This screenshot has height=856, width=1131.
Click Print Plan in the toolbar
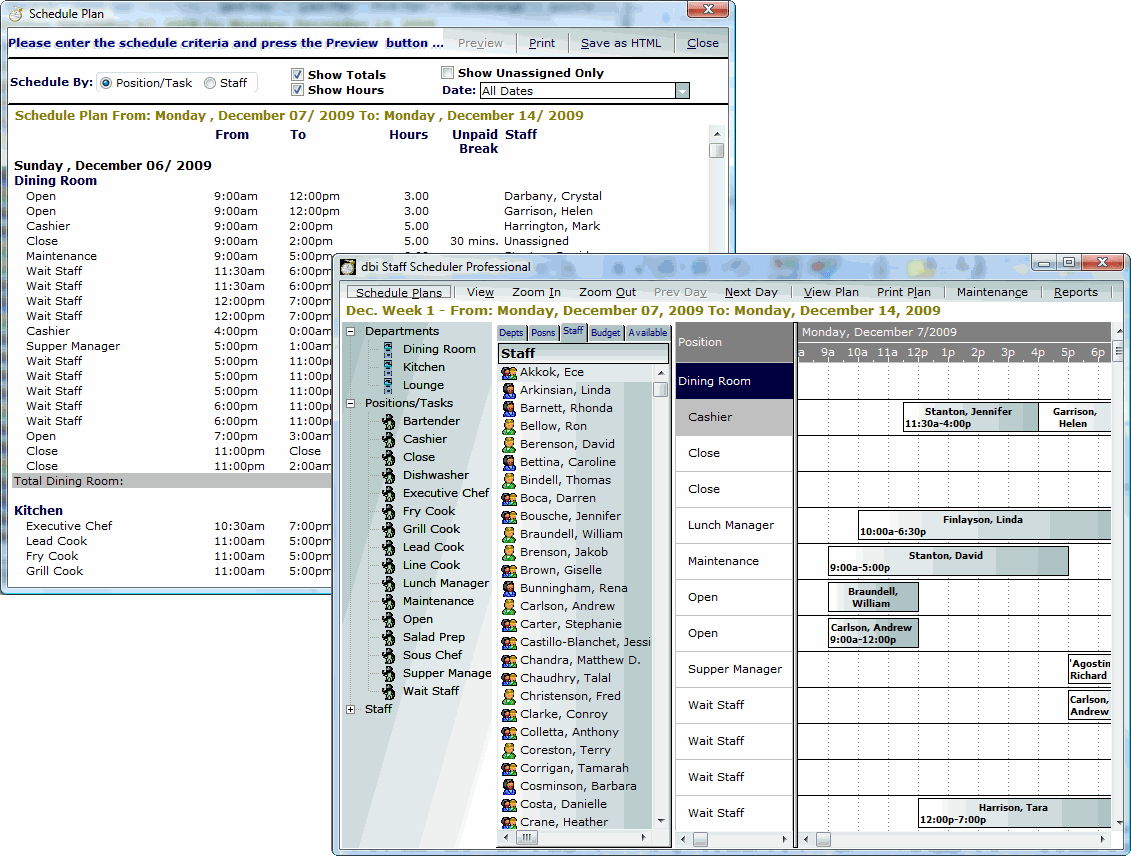[904, 292]
